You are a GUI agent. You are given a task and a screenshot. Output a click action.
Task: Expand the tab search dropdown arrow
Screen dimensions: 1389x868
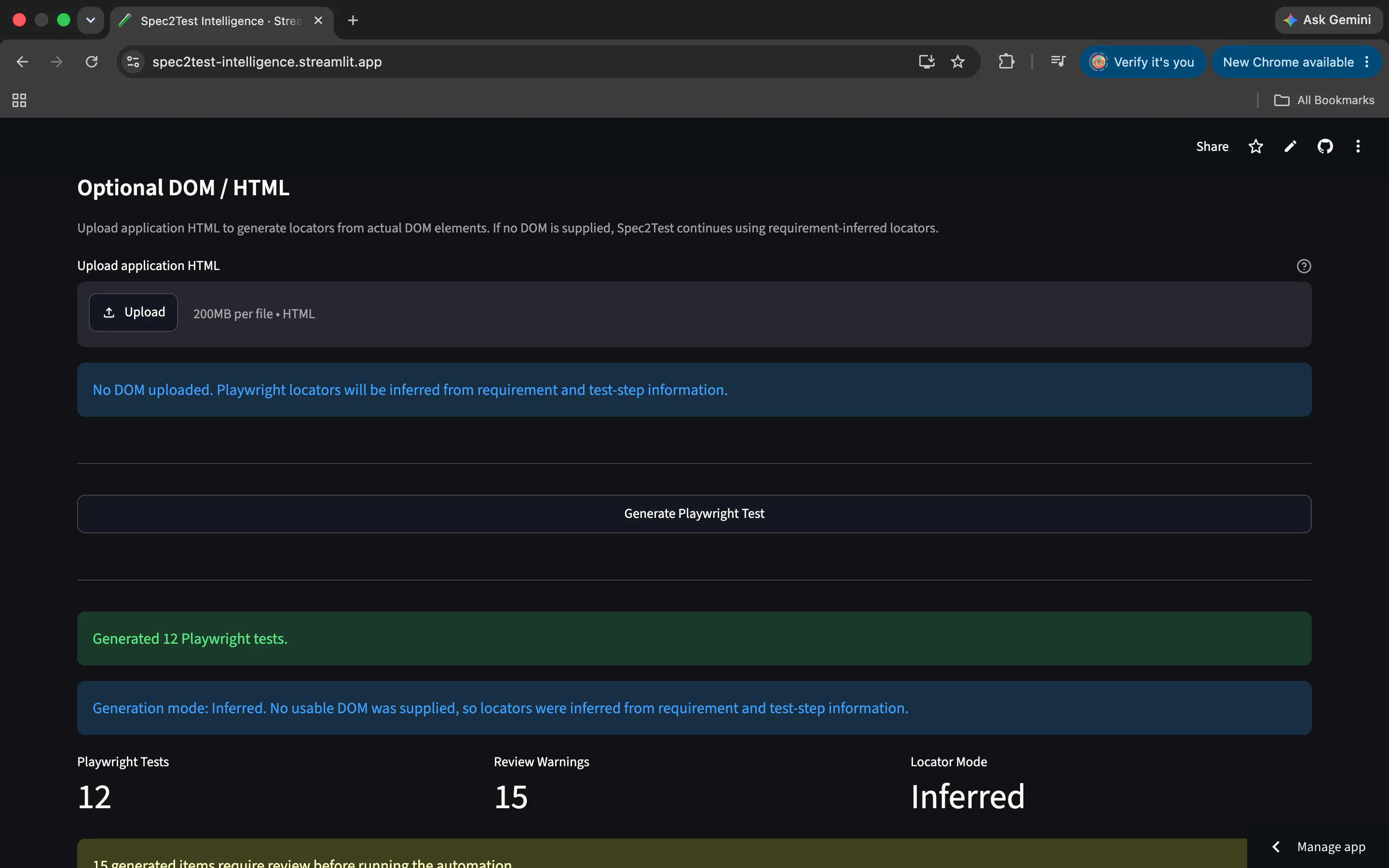[x=91, y=21]
